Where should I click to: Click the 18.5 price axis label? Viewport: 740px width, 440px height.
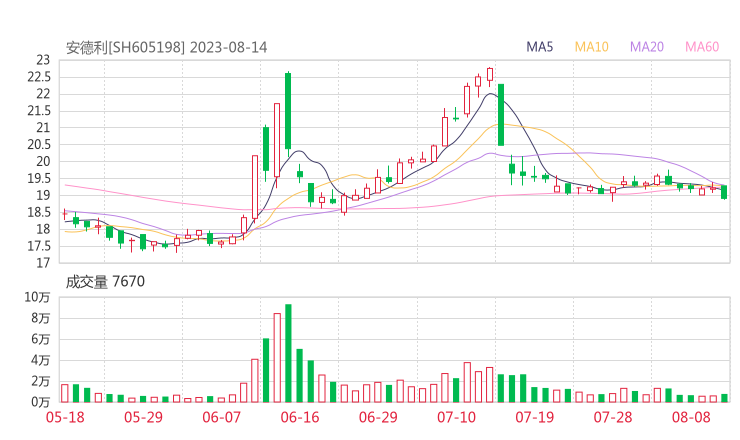(x=39, y=212)
